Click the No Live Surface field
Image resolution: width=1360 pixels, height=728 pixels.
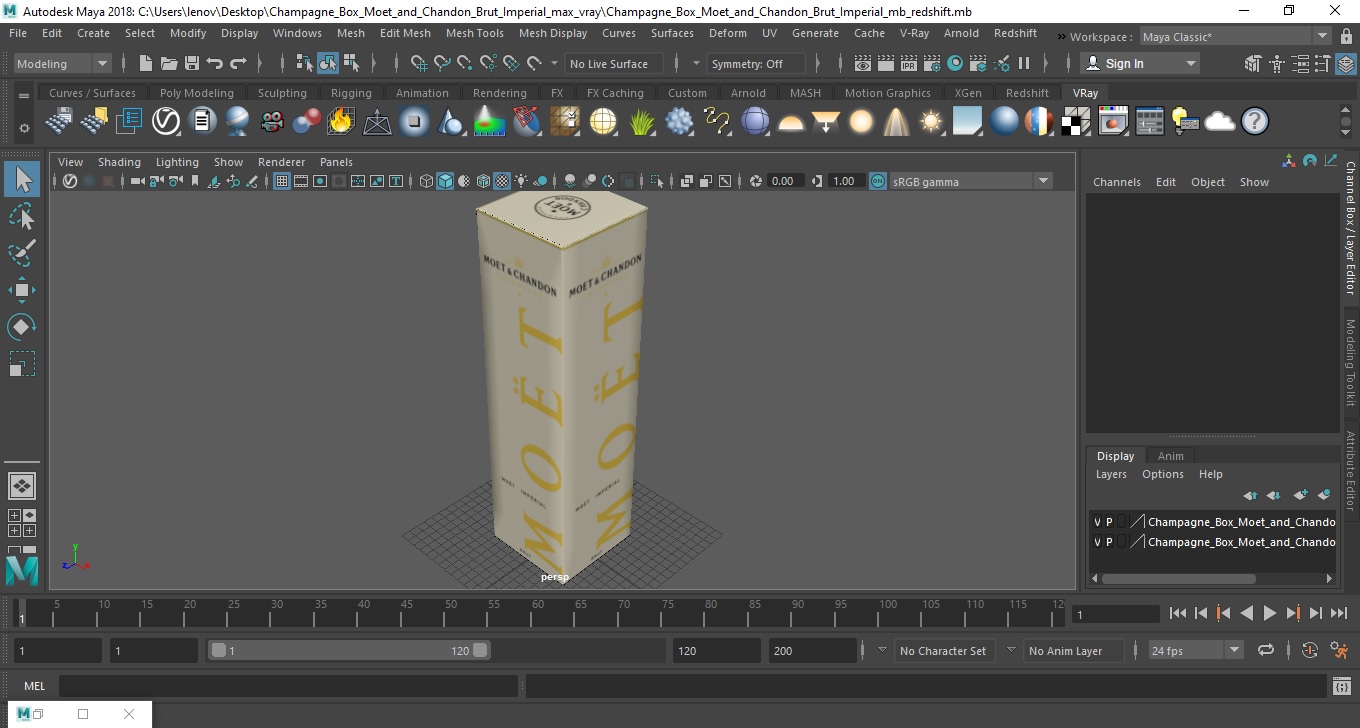[x=614, y=64]
